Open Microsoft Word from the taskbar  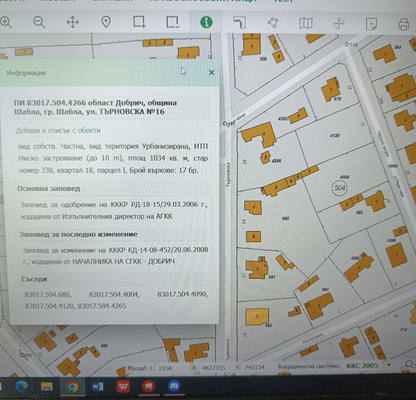coord(97,386)
